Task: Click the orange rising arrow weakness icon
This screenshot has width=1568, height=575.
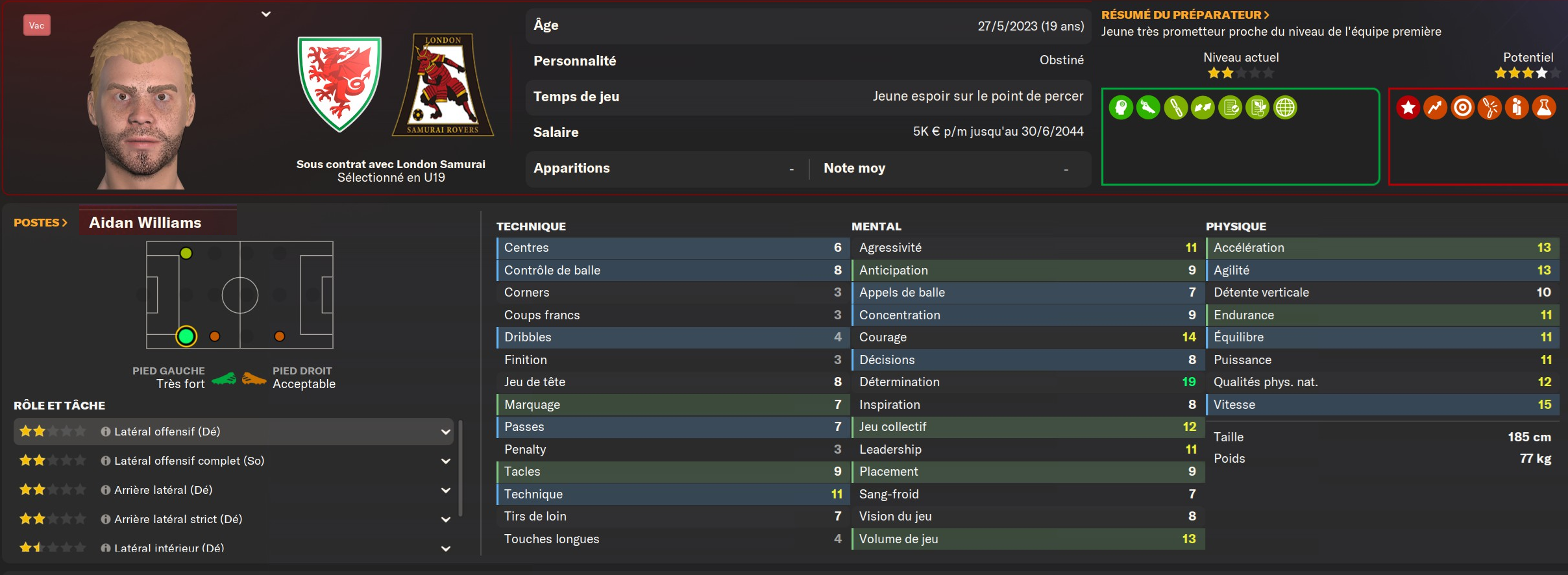Action: coord(1435,108)
